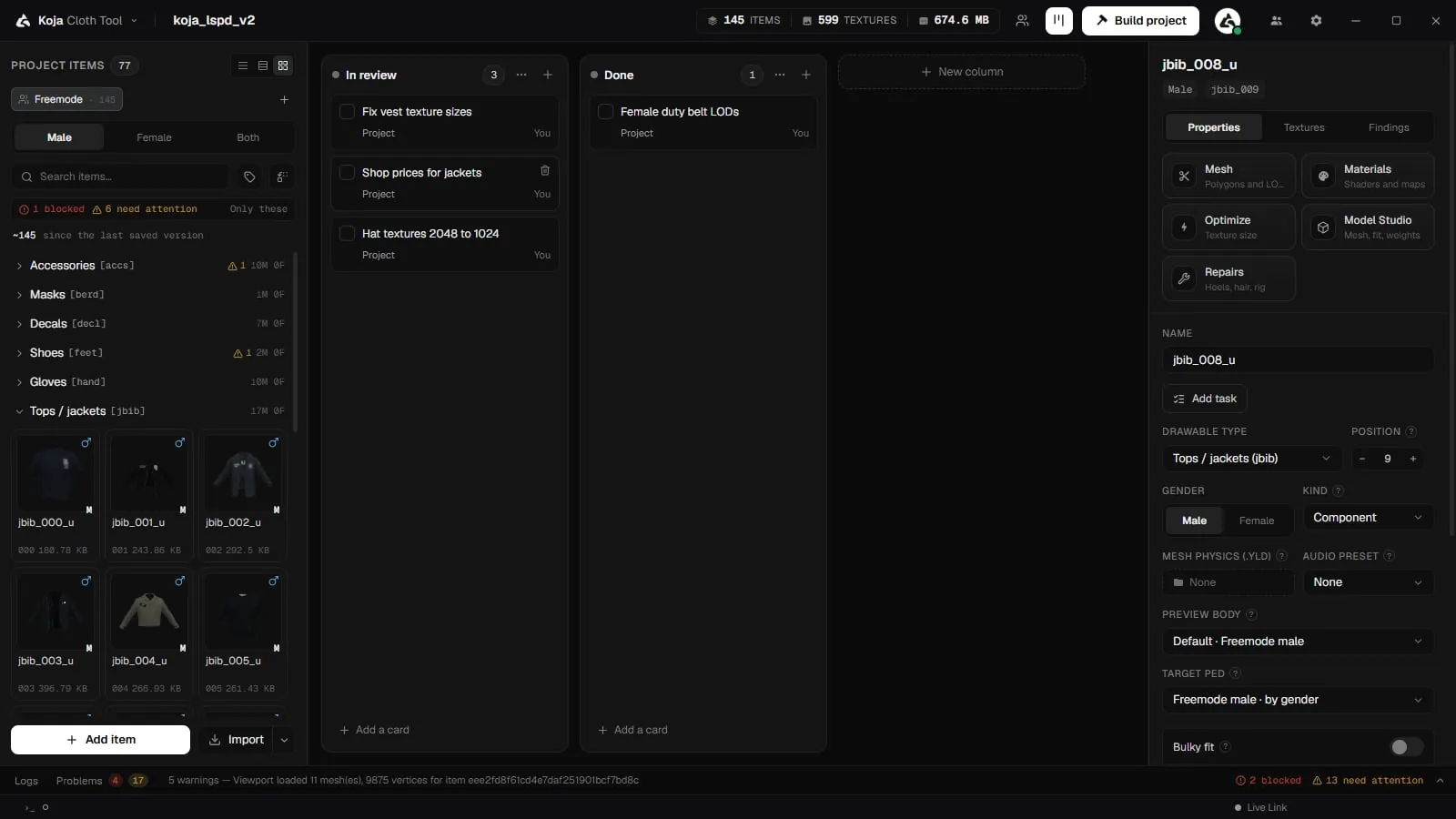Open Materials shaders and maps tool
Image resolution: width=1456 pixels, height=819 pixels.
tap(1368, 176)
